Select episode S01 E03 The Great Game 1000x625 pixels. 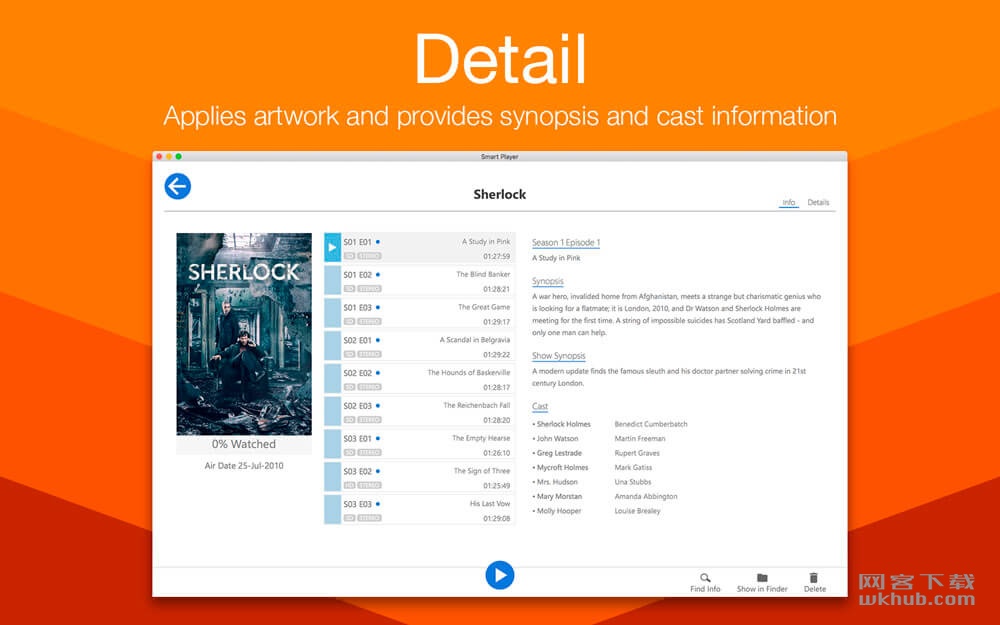[419, 314]
